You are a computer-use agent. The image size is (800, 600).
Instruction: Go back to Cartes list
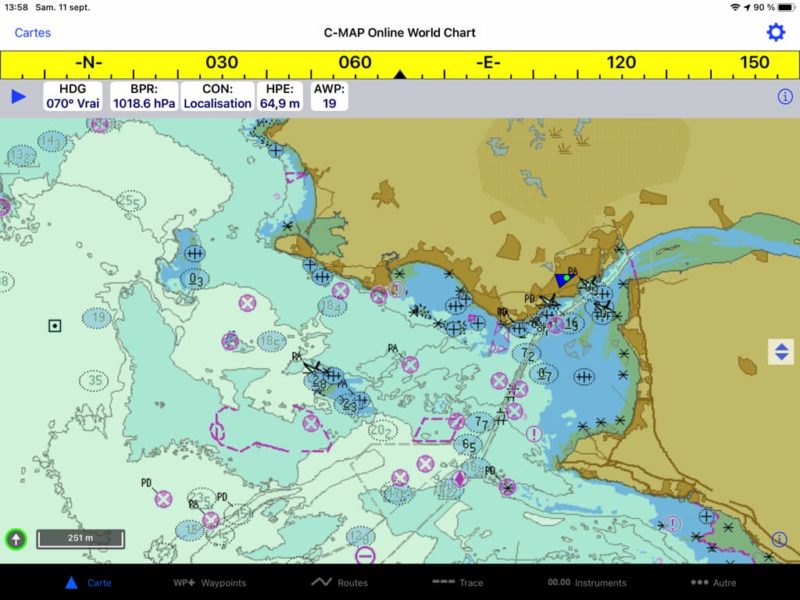(x=32, y=33)
